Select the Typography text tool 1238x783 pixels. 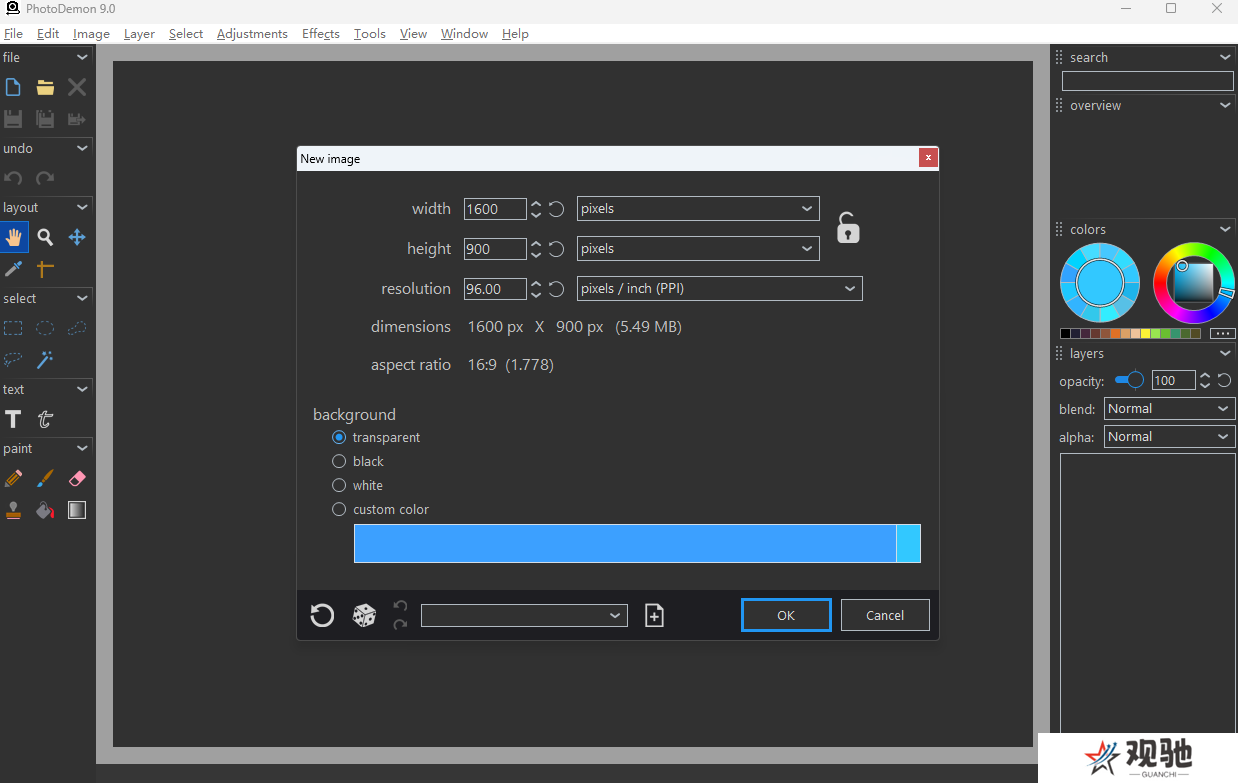[x=45, y=419]
